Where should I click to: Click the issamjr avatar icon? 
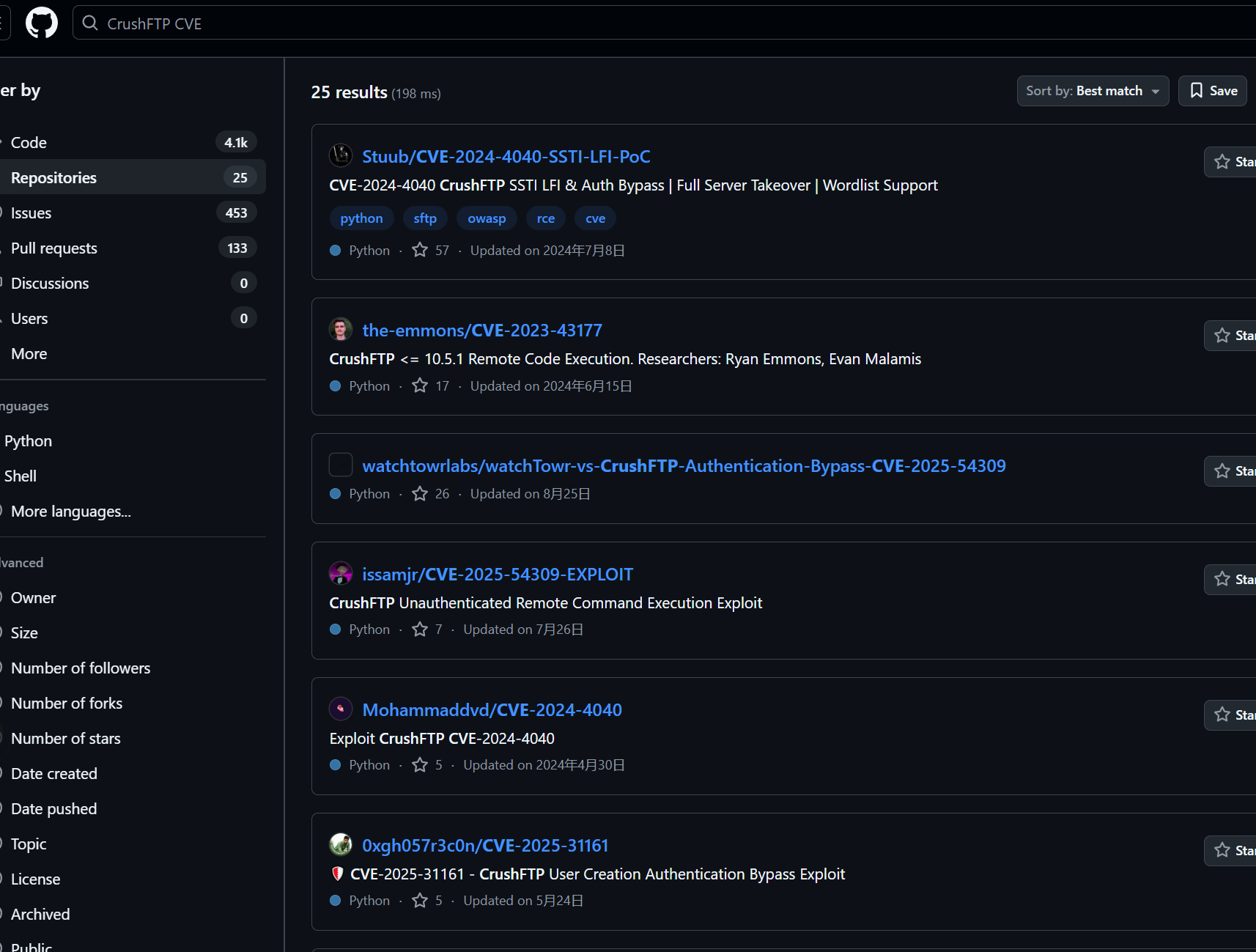pos(341,573)
